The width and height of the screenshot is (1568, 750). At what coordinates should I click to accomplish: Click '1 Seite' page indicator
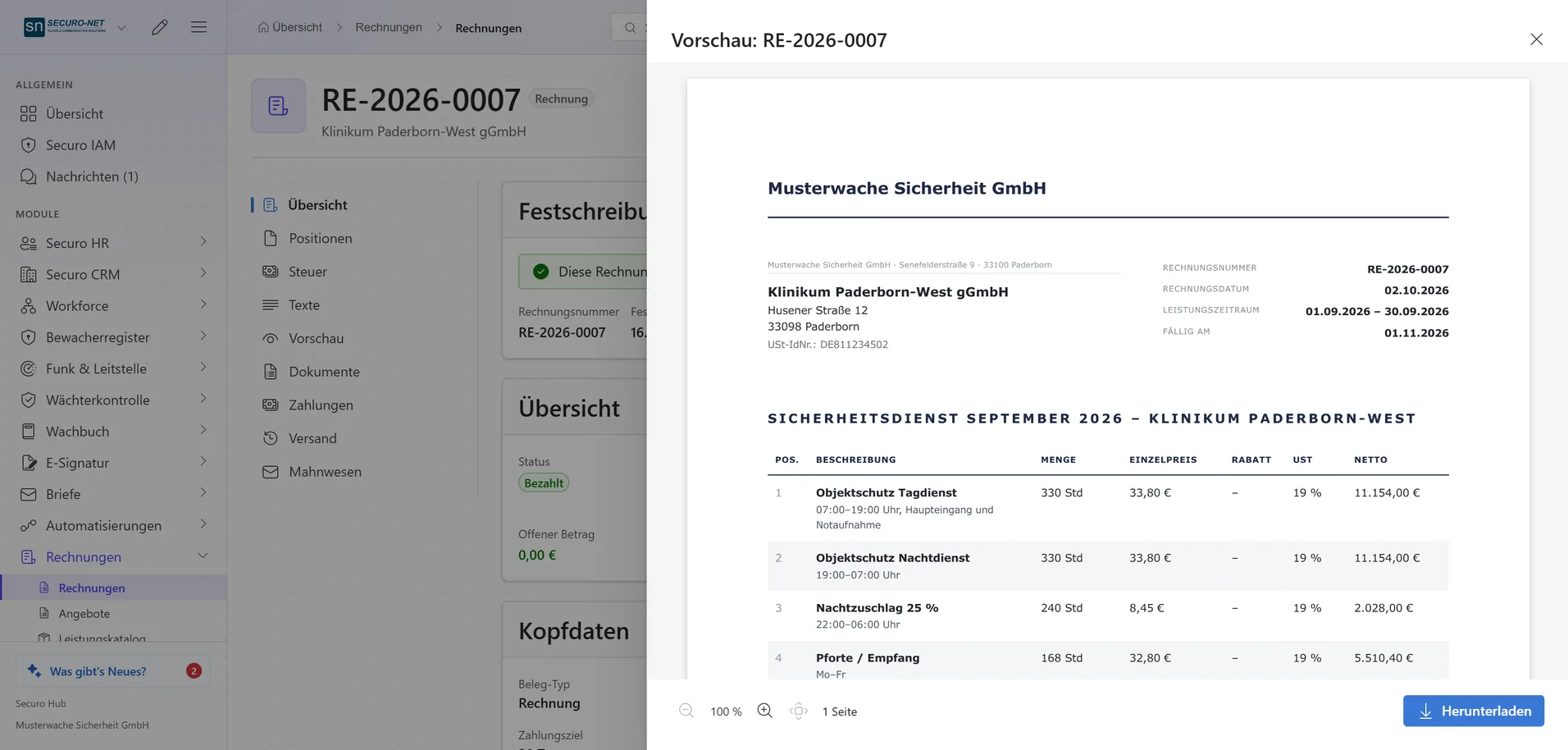840,711
